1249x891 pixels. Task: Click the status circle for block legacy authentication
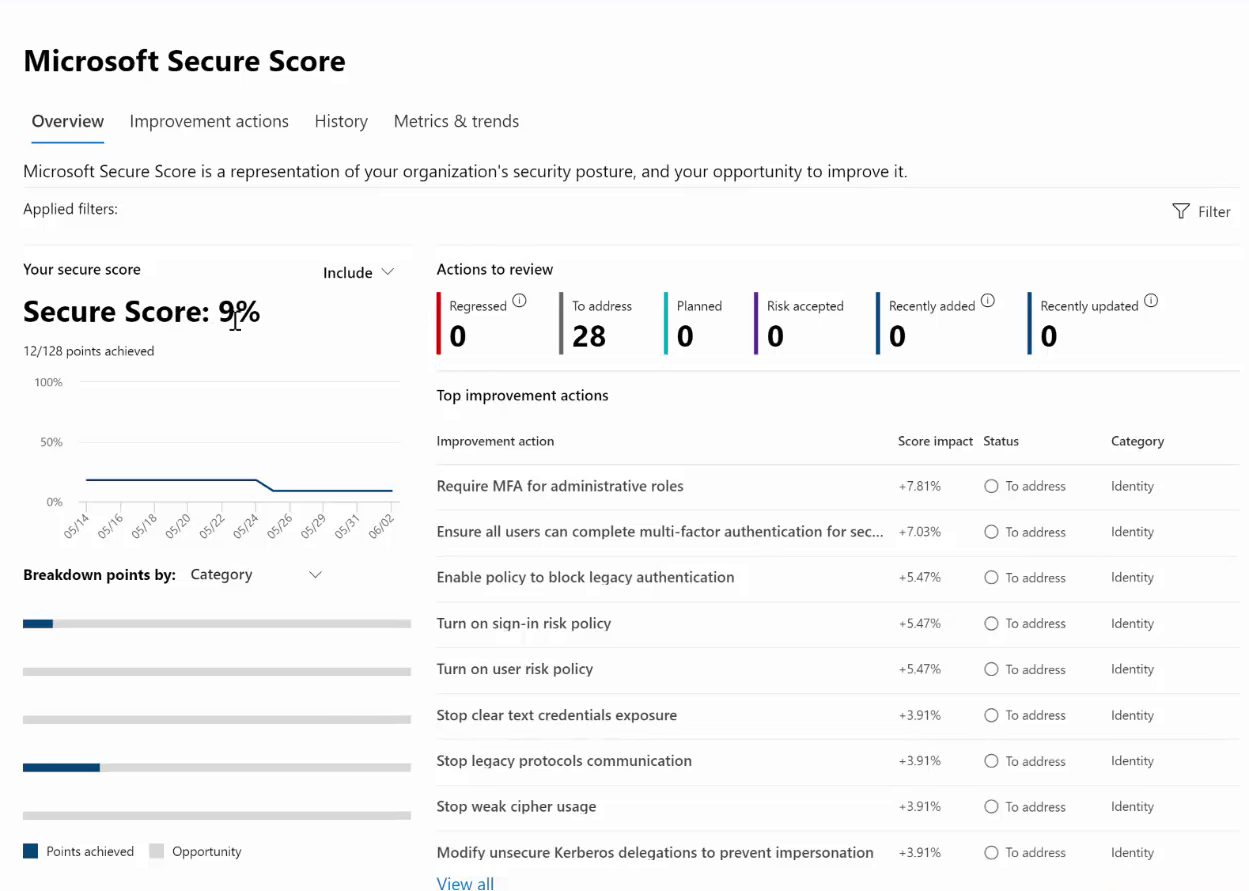coord(991,578)
